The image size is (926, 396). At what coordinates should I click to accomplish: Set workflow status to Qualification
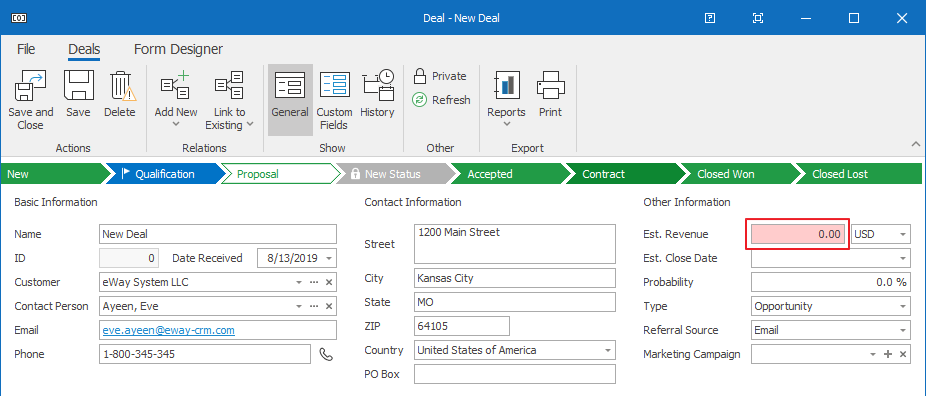click(x=165, y=174)
